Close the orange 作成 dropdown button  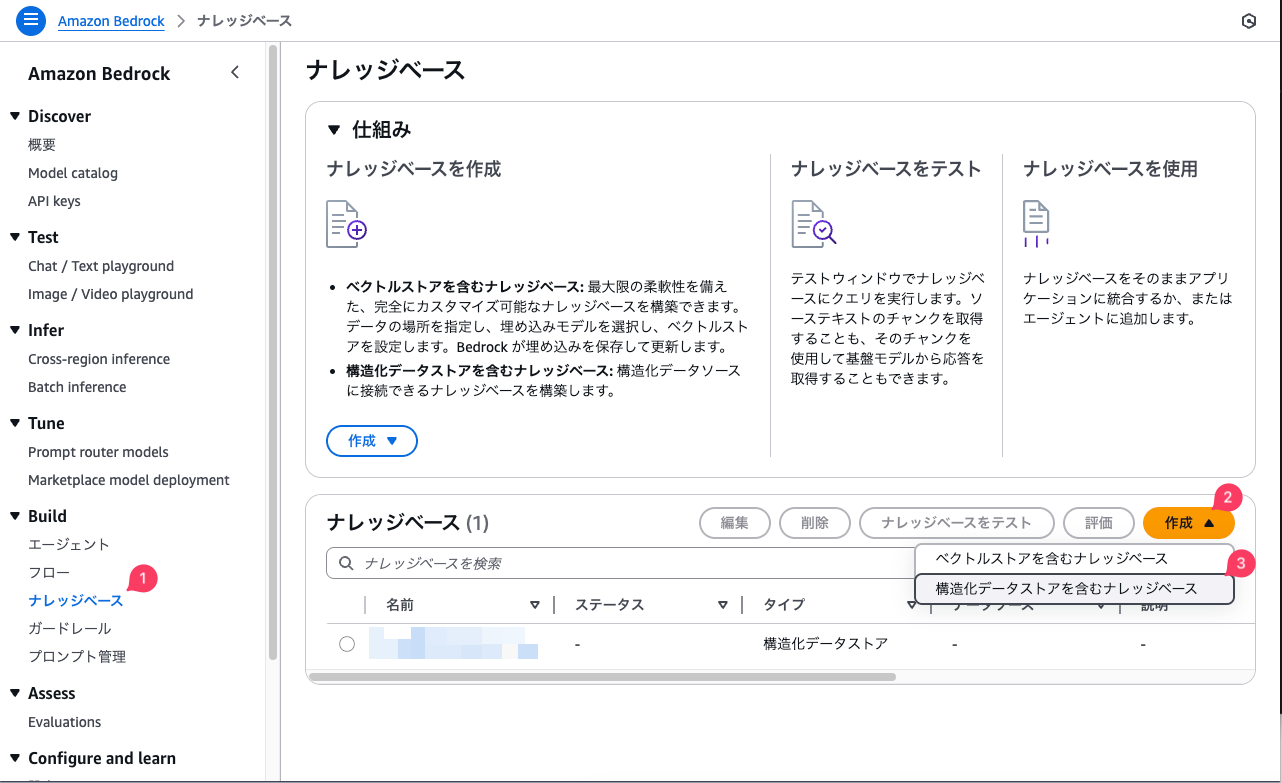1189,523
